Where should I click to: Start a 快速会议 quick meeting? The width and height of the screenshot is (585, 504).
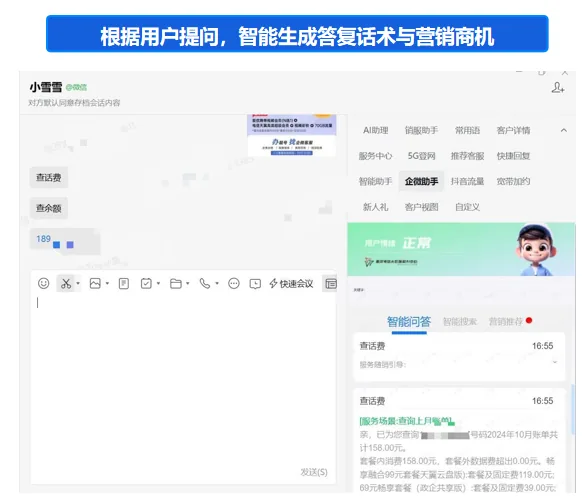pyautogui.click(x=291, y=284)
